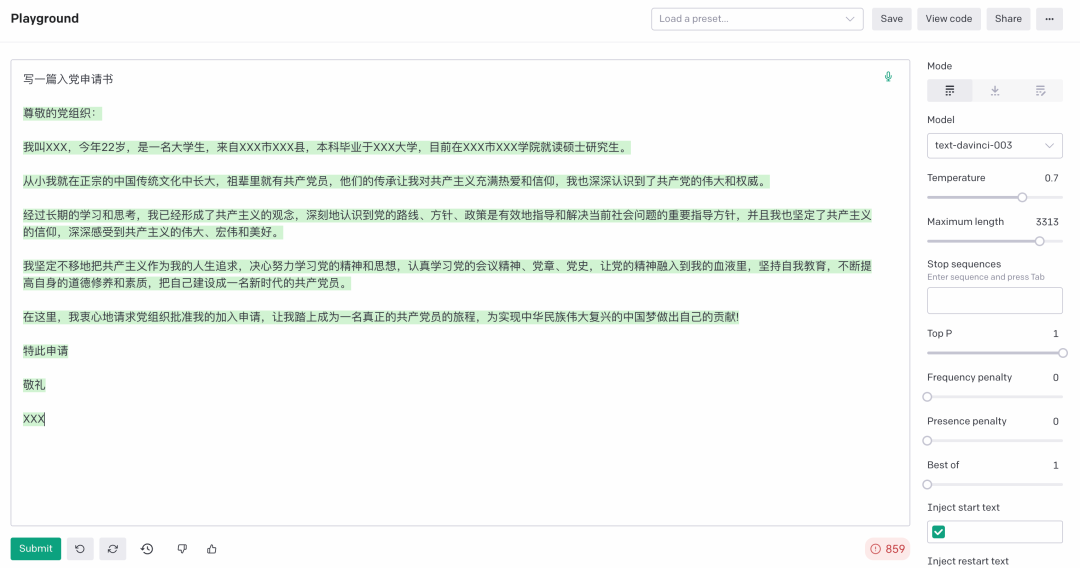Click the line 尊敬的党组织
The width and height of the screenshot is (1080, 568).
(62, 113)
